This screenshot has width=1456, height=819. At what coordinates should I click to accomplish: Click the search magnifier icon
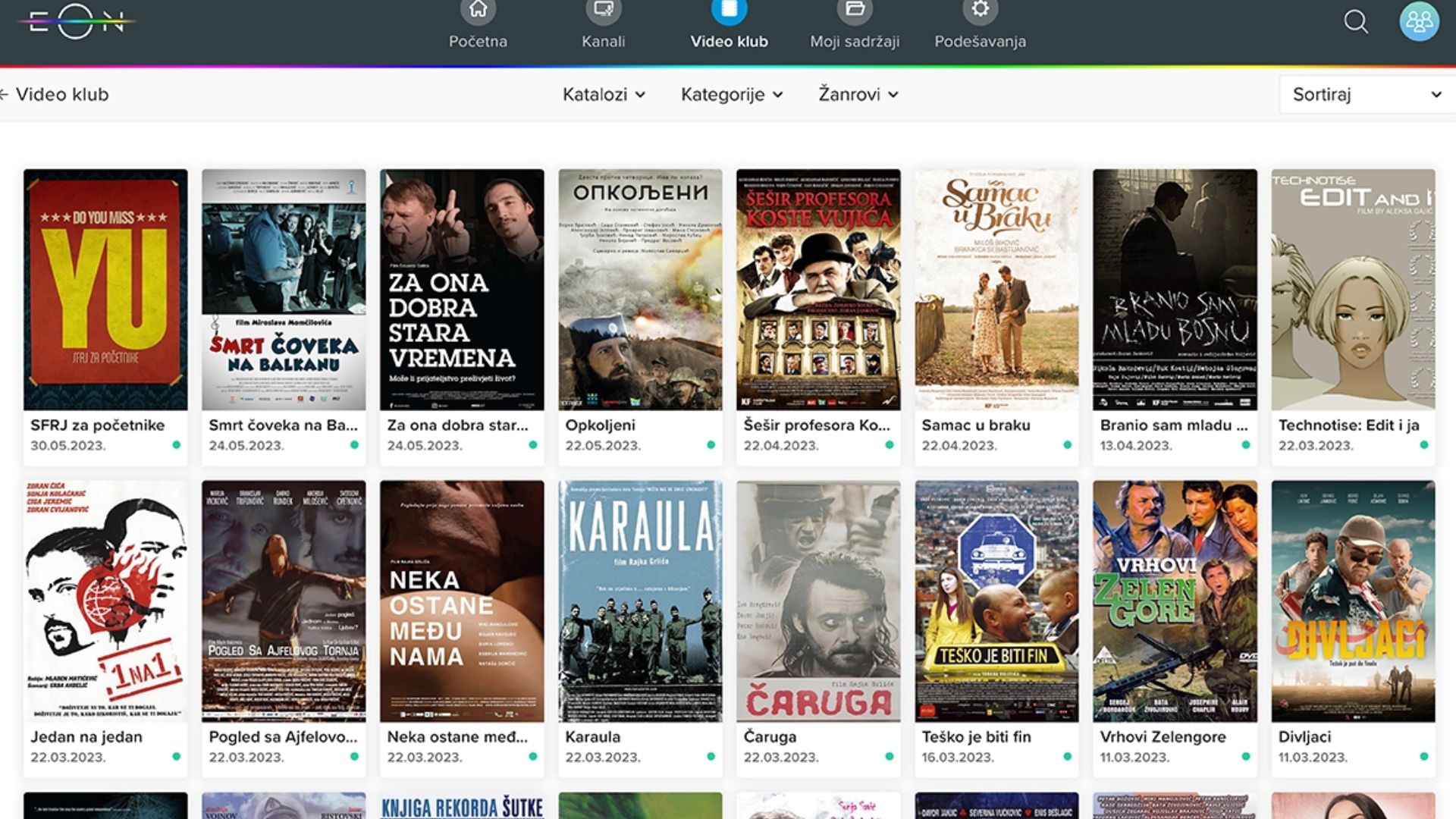[1356, 21]
